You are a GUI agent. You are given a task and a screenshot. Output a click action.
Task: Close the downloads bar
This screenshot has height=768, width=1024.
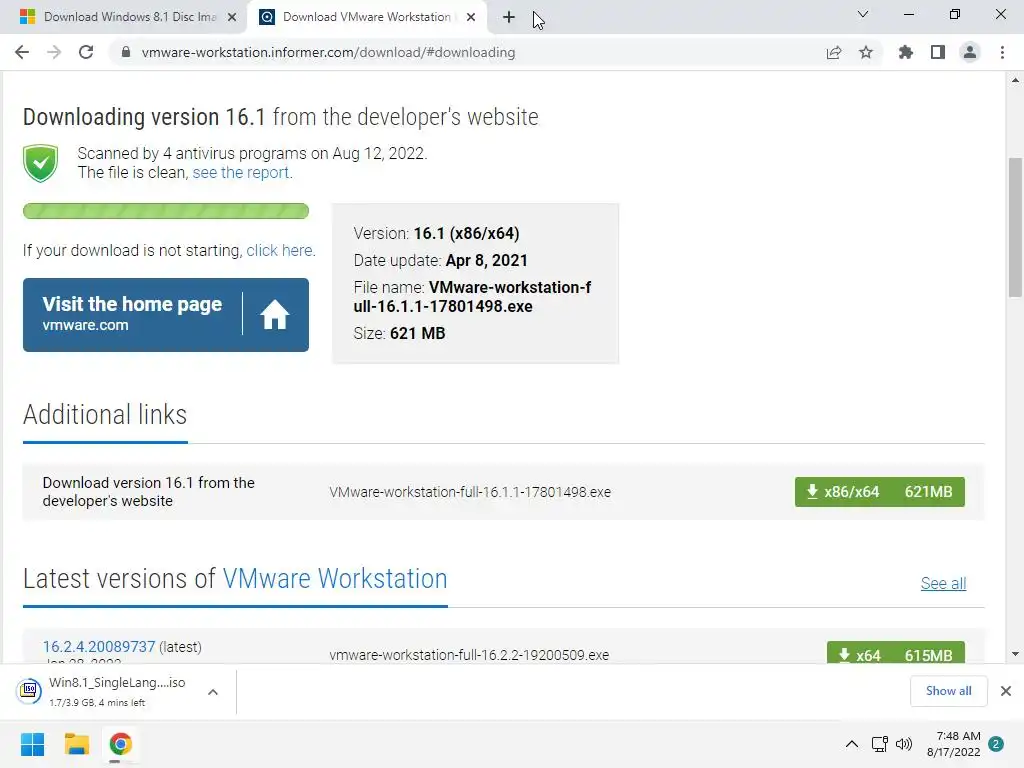pos(1006,691)
